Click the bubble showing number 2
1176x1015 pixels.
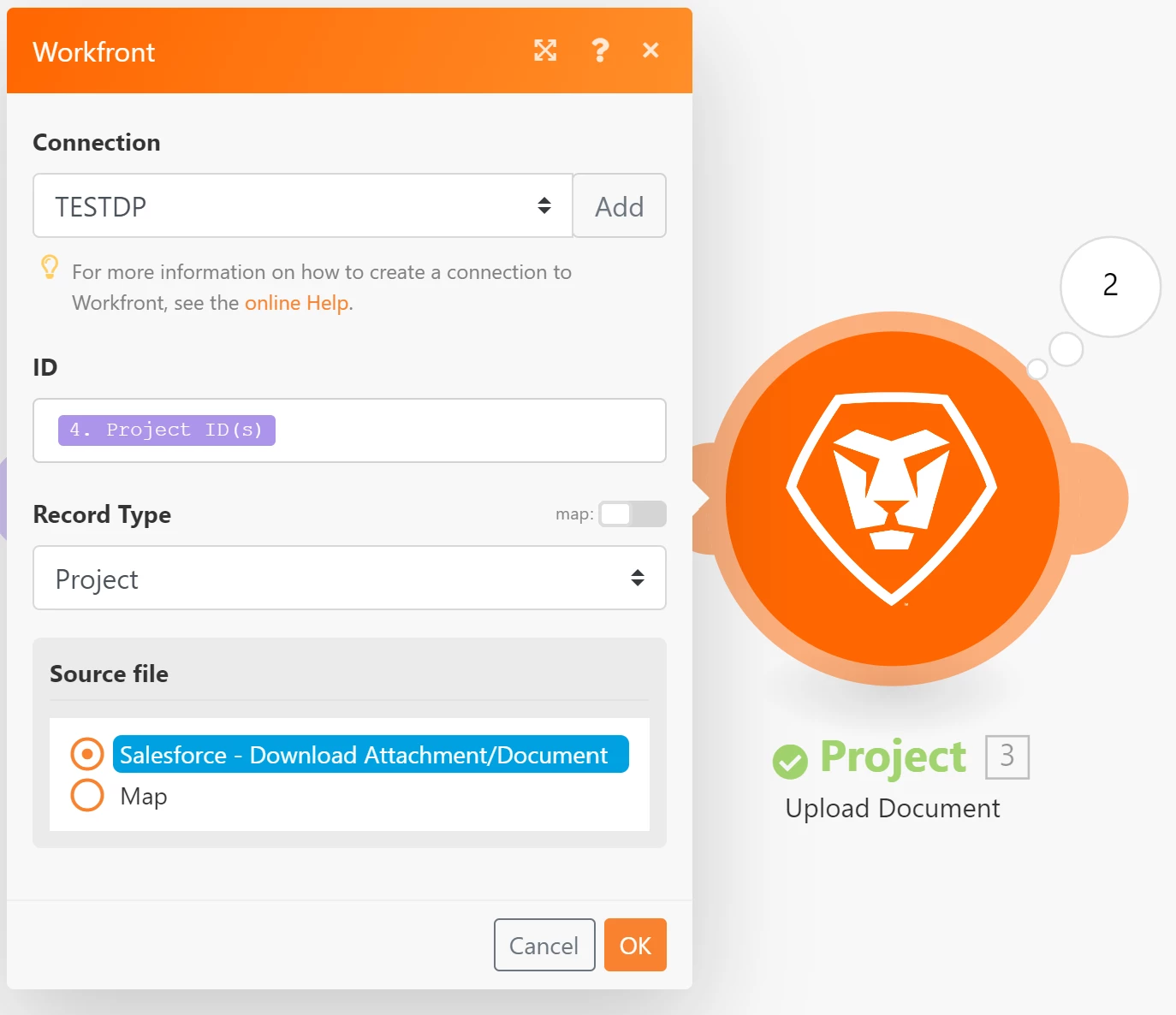[1110, 287]
